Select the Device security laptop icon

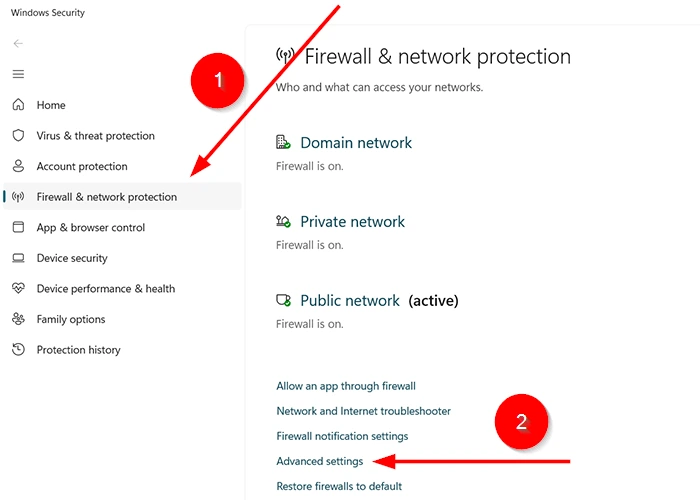pos(18,258)
